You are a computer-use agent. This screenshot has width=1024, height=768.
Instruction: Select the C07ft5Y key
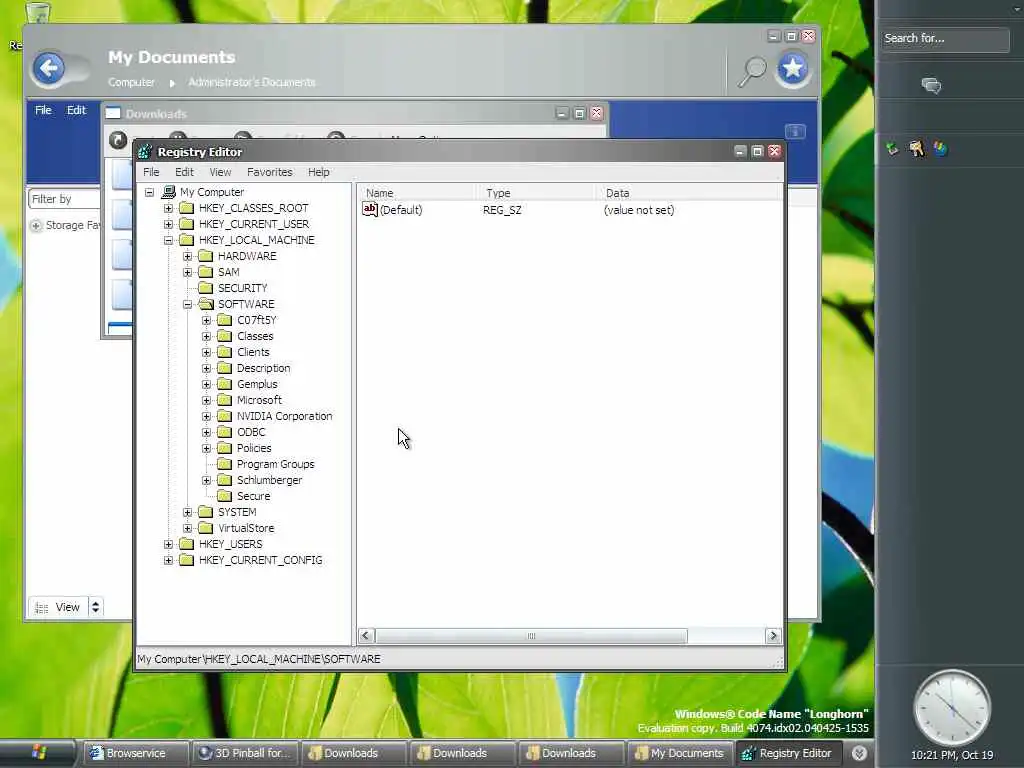pos(257,320)
